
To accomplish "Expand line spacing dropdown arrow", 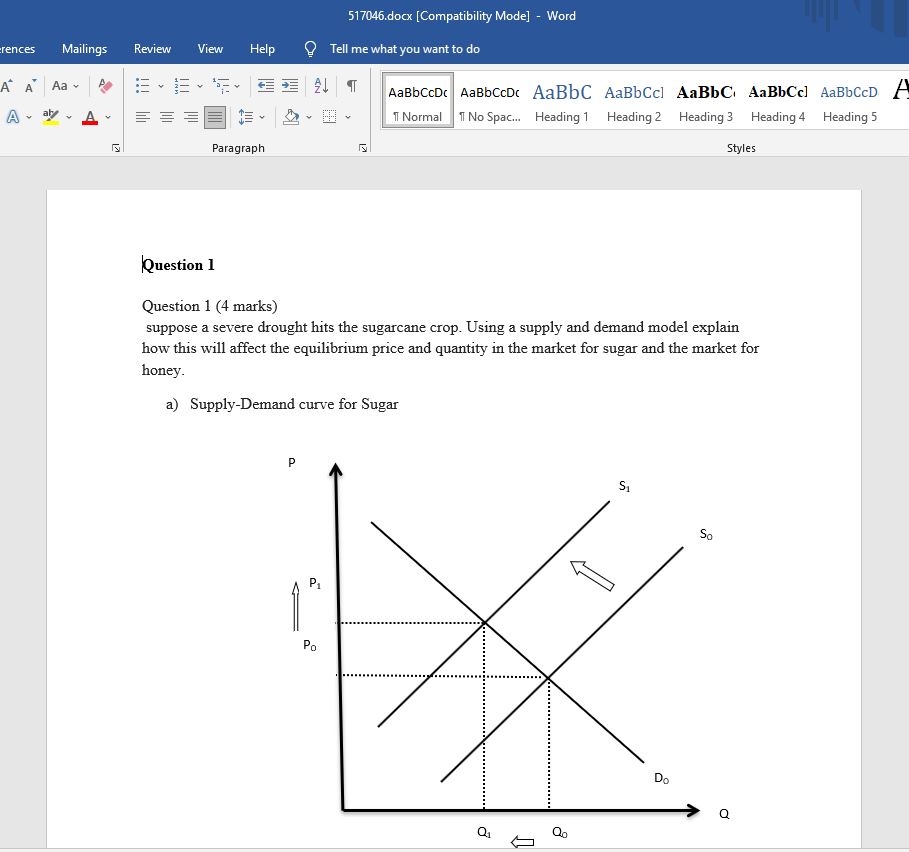I will point(262,118).
